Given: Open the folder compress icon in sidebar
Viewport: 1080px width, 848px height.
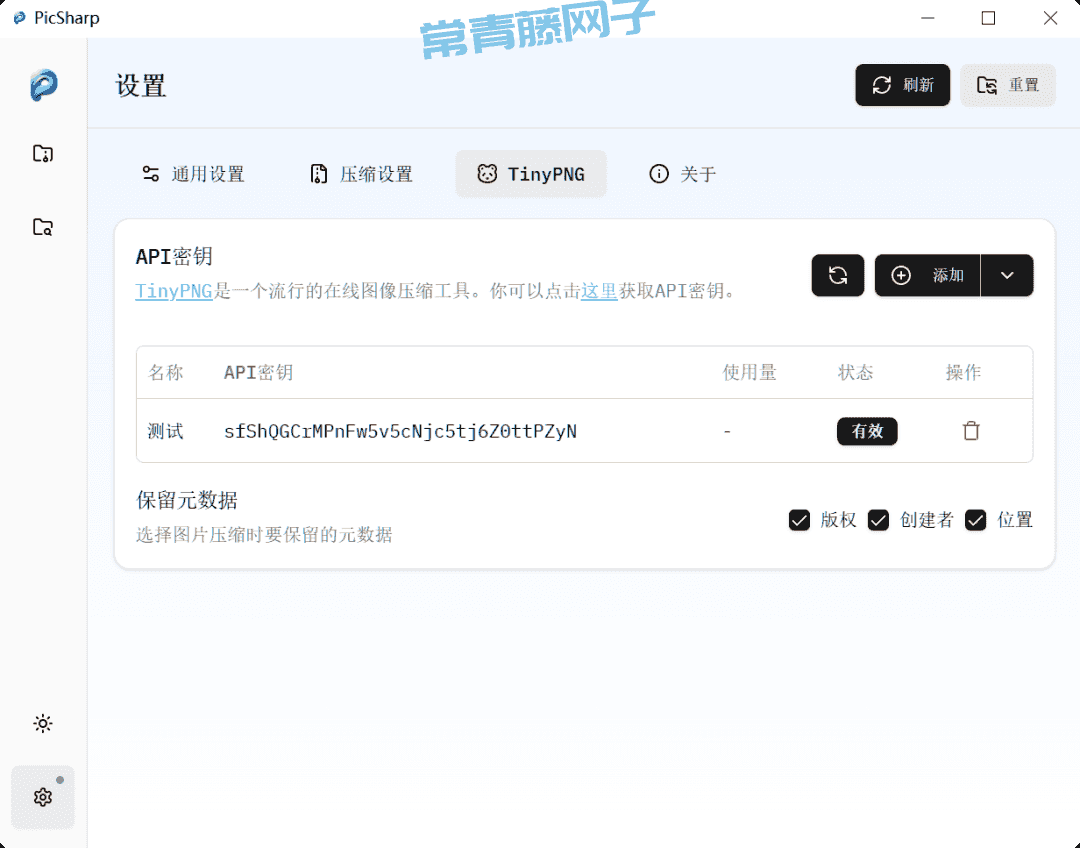Looking at the screenshot, I should click(x=43, y=153).
